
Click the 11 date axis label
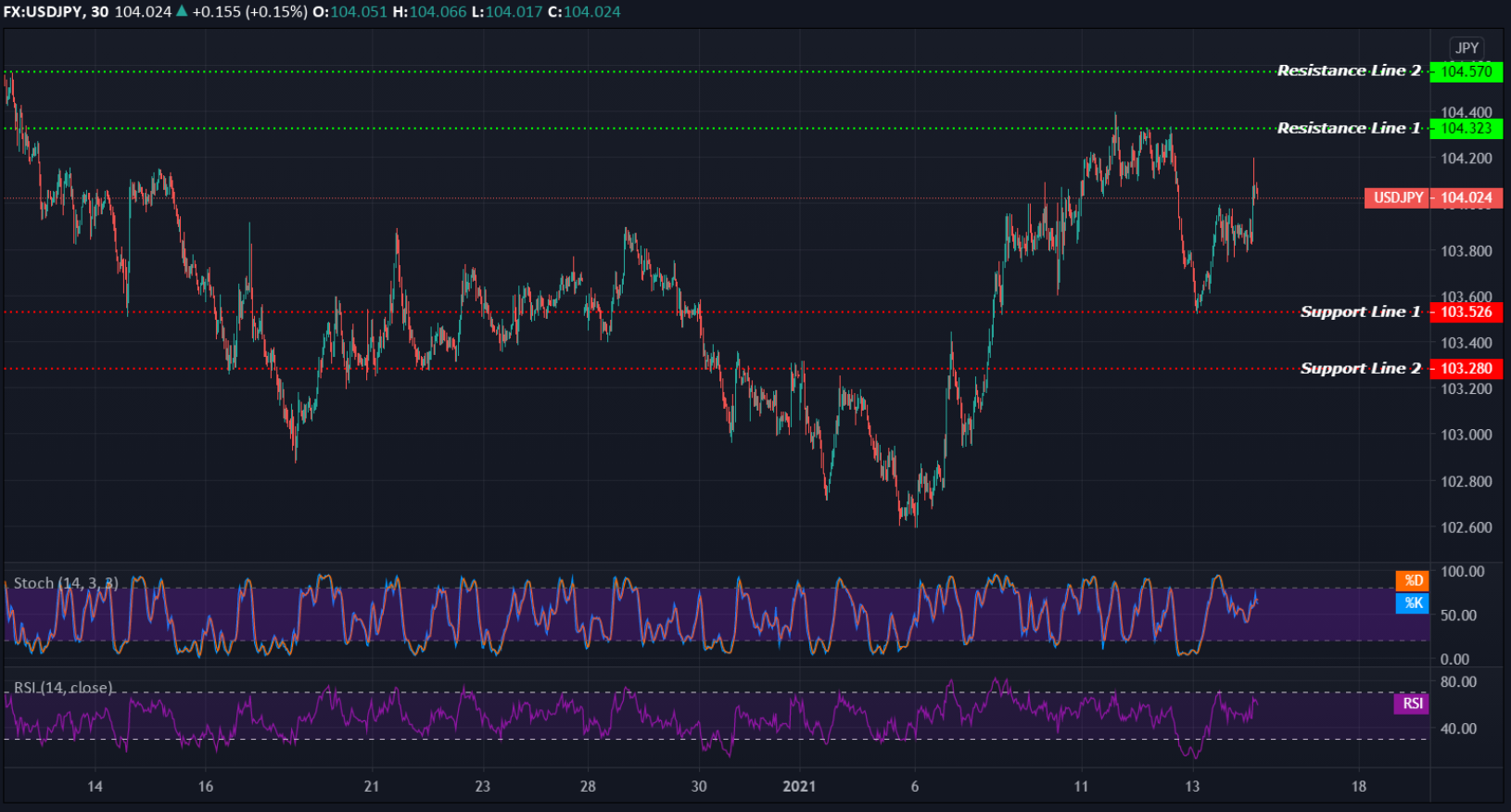(1081, 786)
